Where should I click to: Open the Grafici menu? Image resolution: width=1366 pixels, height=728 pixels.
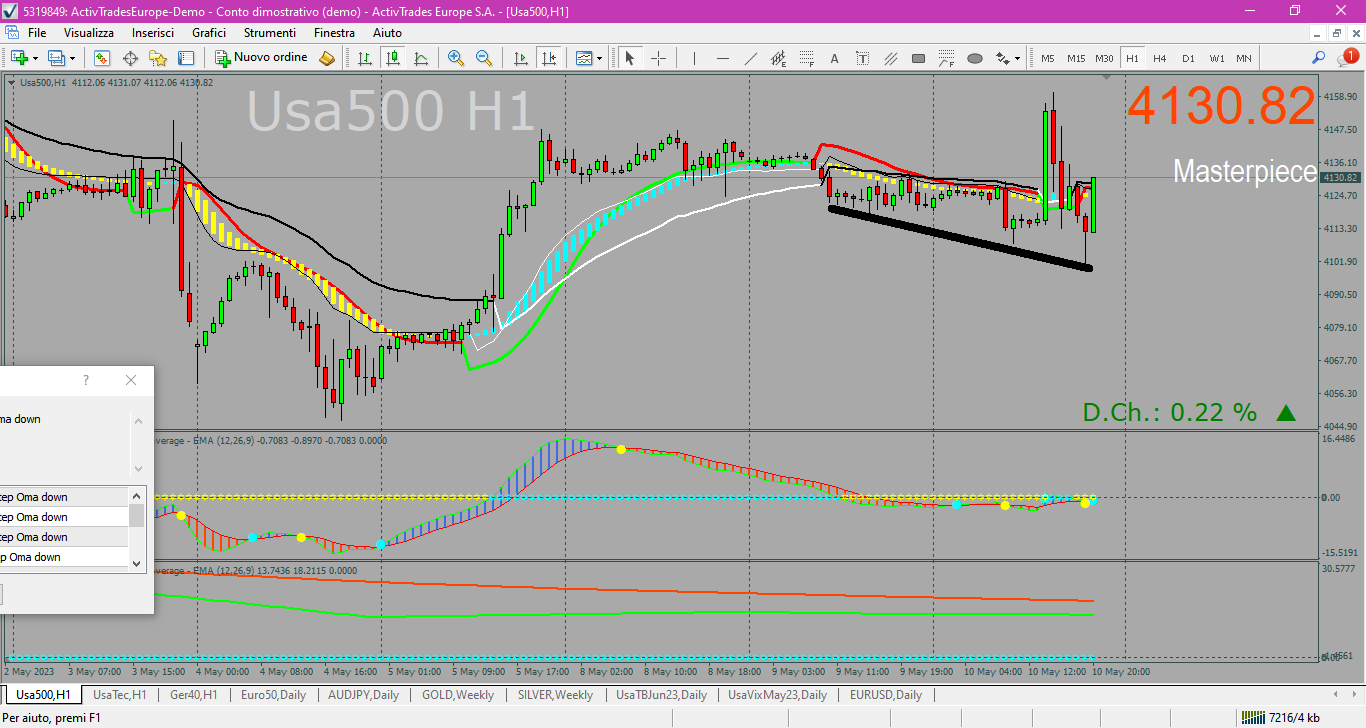(209, 33)
